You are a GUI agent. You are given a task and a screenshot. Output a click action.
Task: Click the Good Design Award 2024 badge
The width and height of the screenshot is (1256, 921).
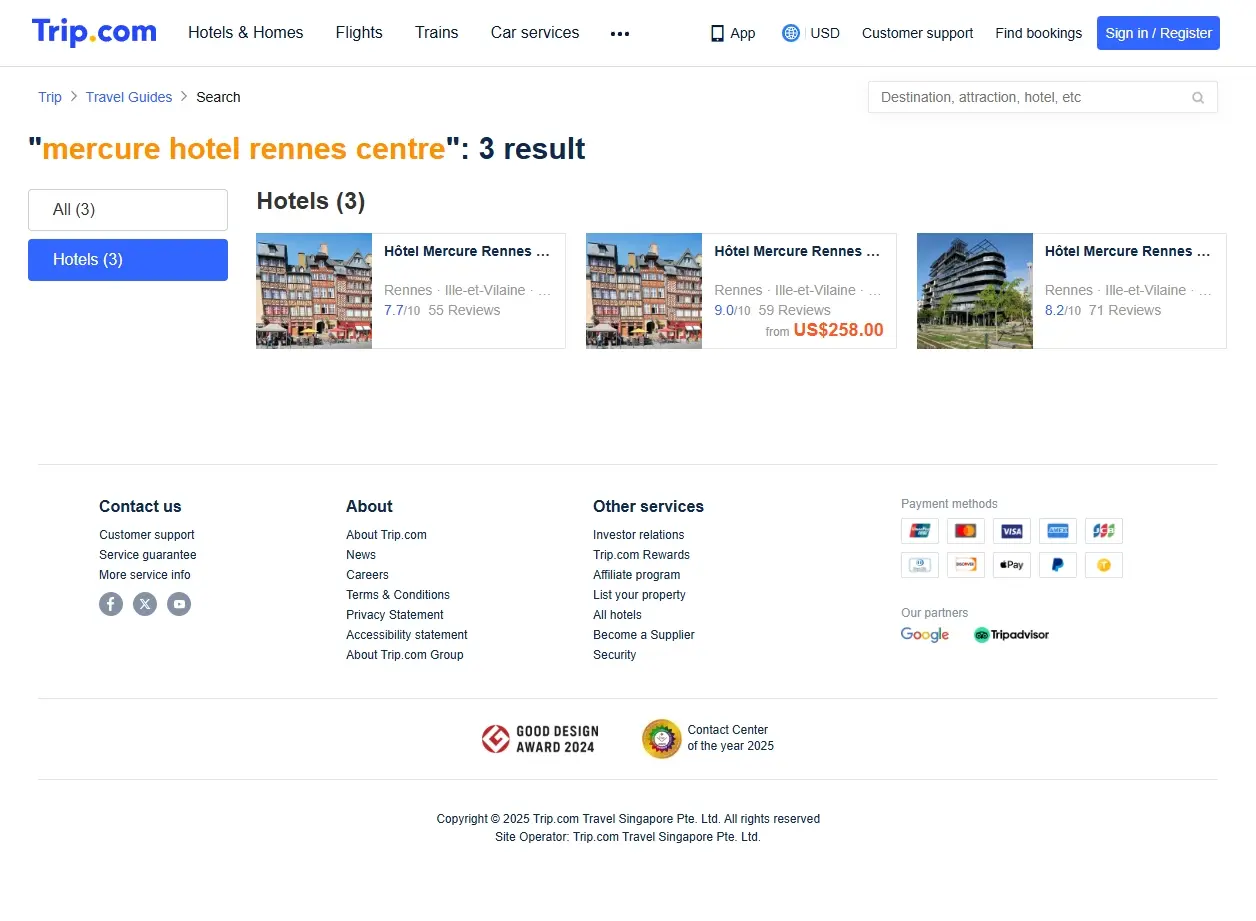point(538,739)
